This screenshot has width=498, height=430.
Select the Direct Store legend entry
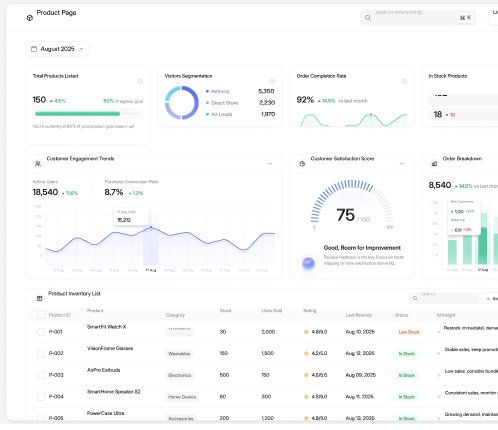point(222,103)
